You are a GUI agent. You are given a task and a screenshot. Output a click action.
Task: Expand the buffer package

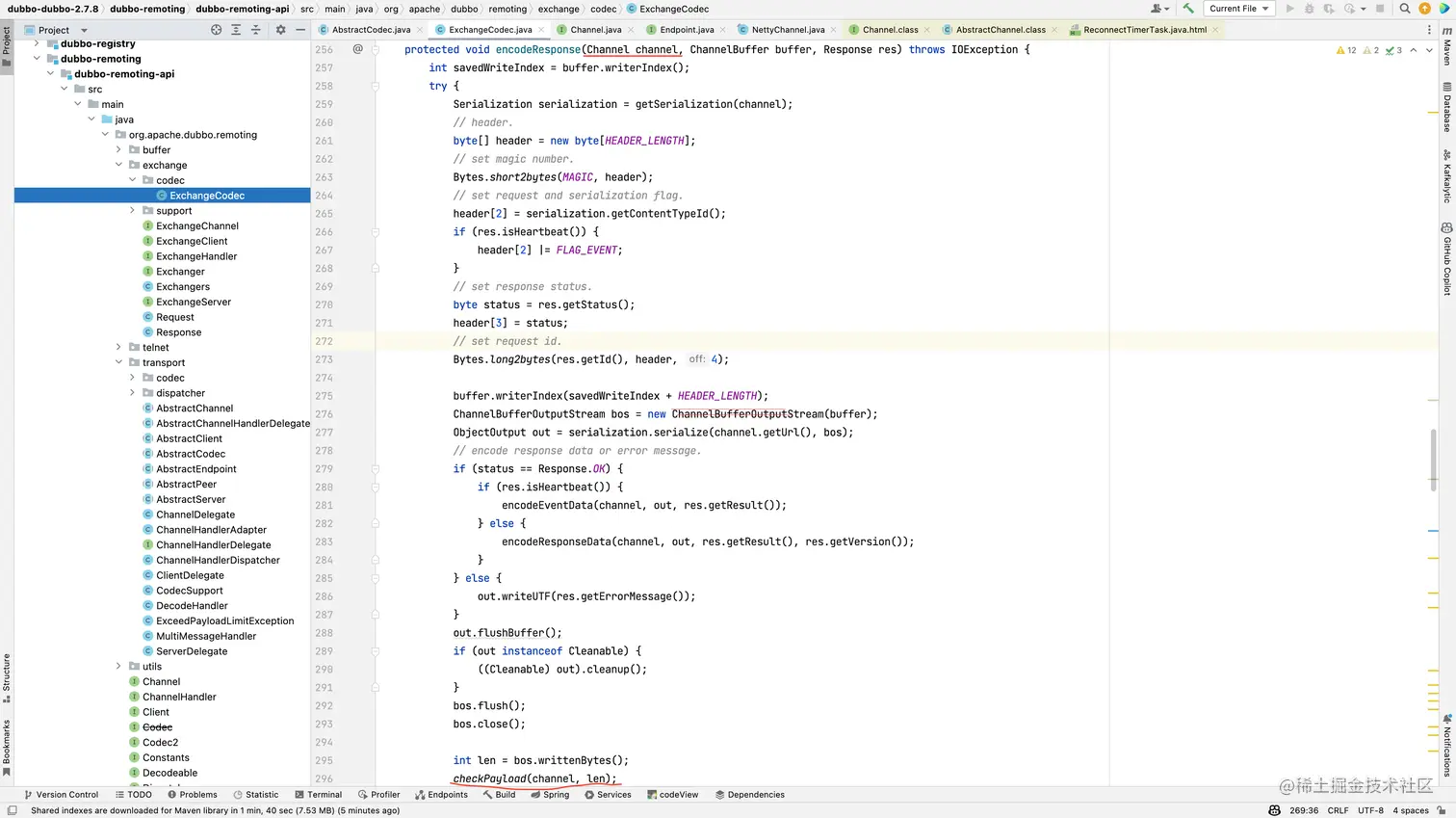coord(119,150)
